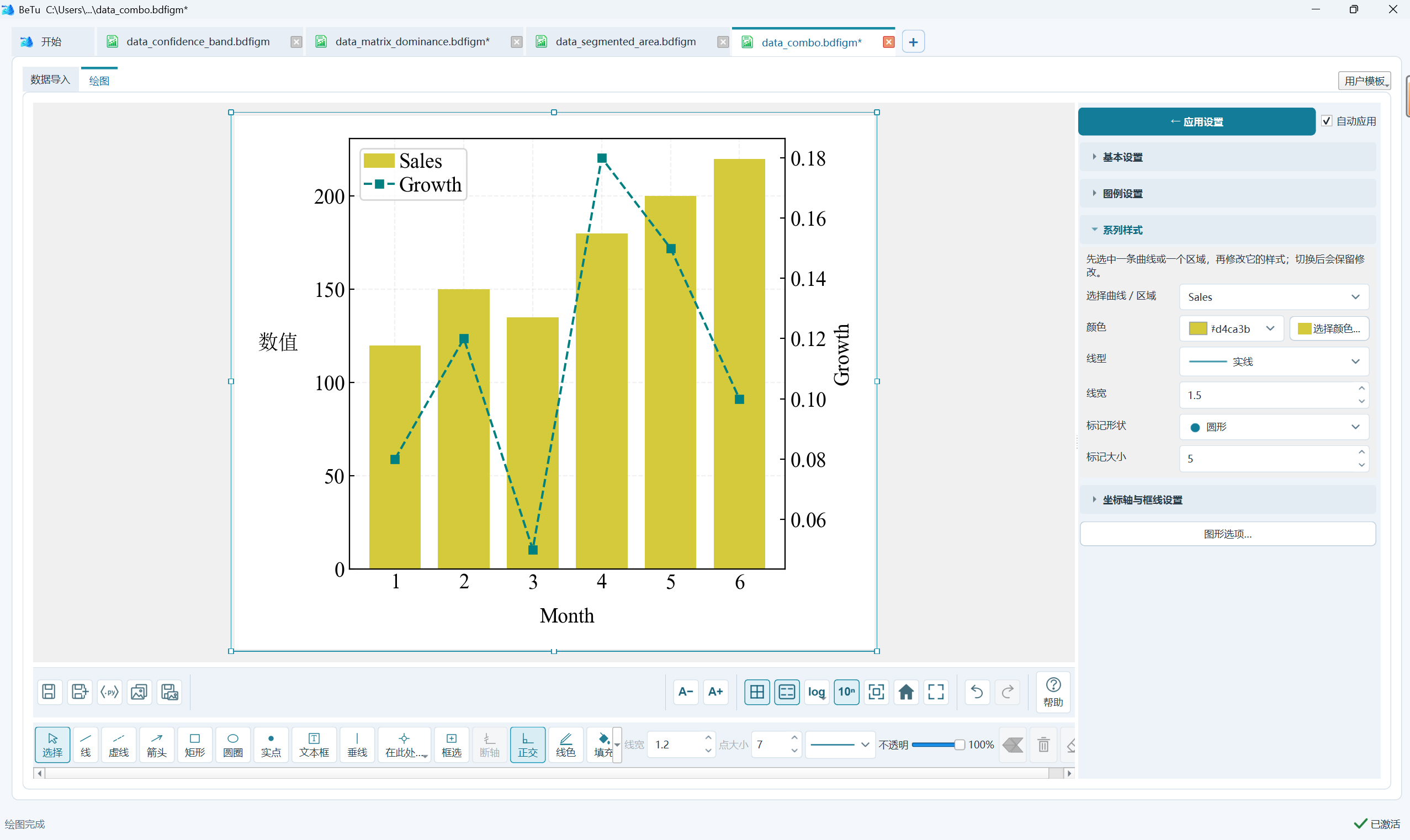Open the 用户模板 button

(1364, 81)
